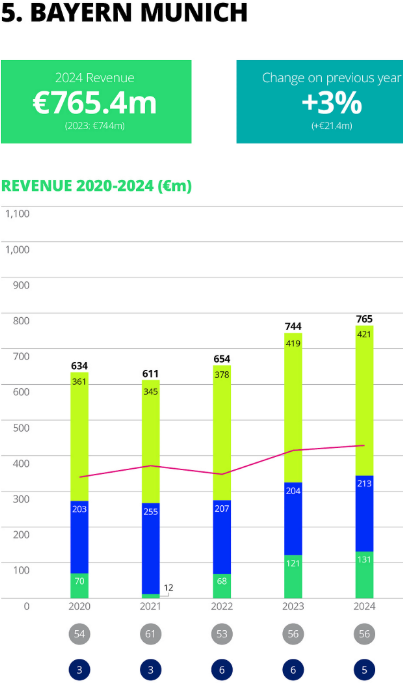Image resolution: width=403 pixels, height=683 pixels.
Task: Click the "(2023: €744m)" note
Action: (95, 125)
